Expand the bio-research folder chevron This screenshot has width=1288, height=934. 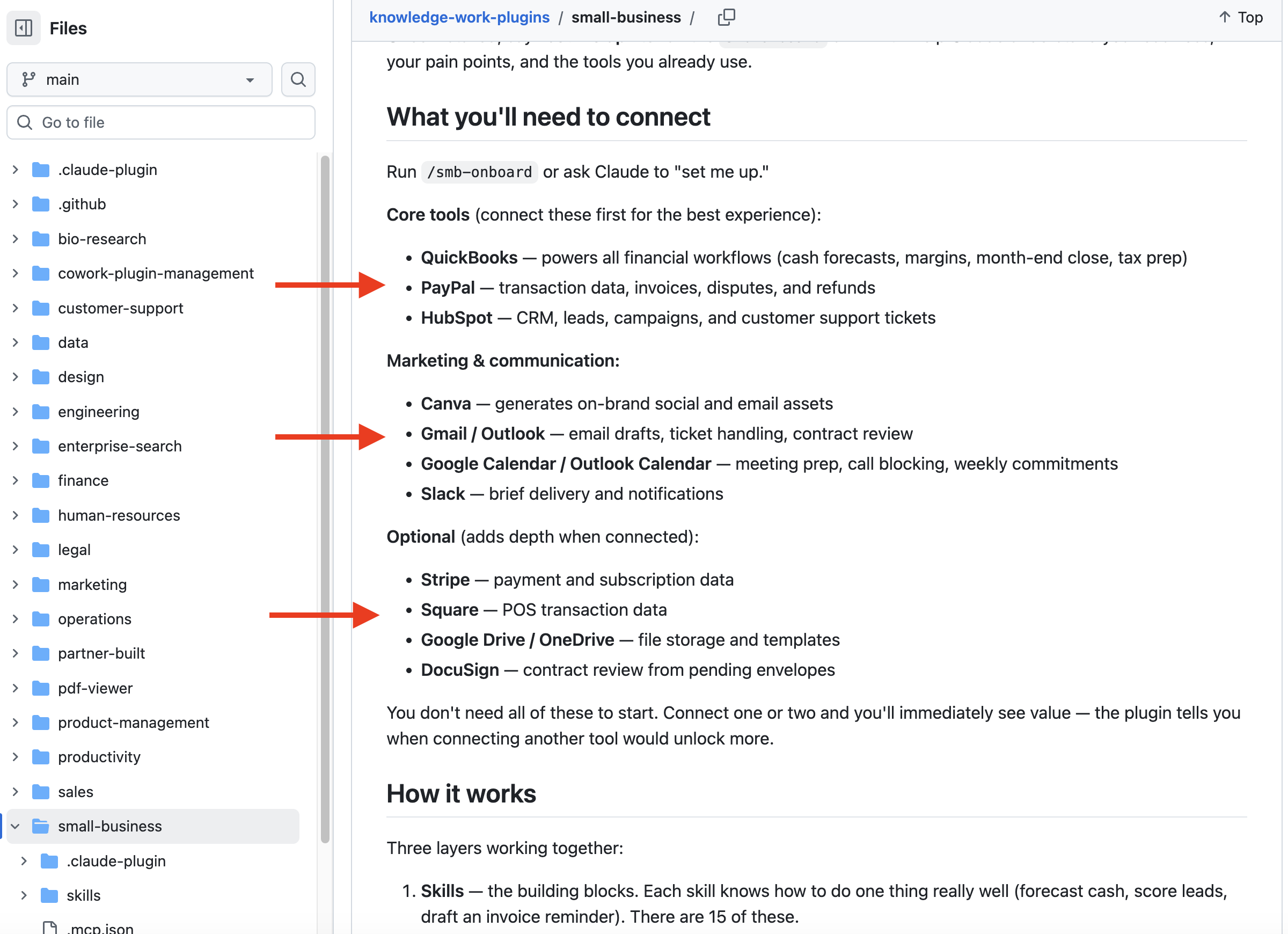point(16,239)
